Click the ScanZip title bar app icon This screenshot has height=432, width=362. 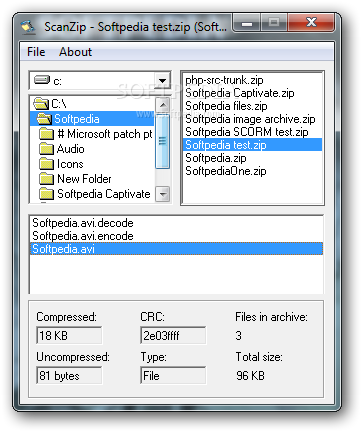coord(28,27)
